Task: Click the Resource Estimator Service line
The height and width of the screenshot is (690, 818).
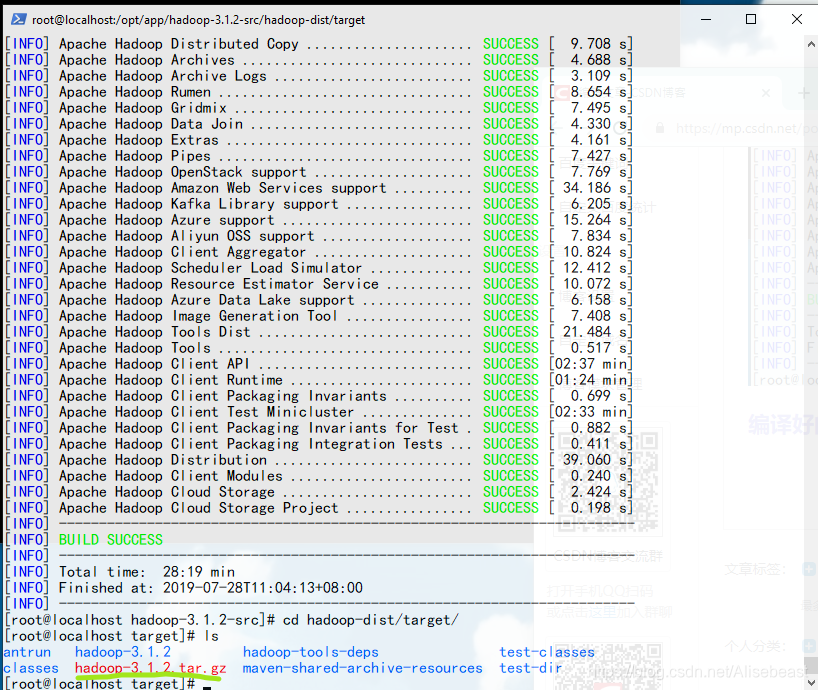Action: pyautogui.click(x=318, y=284)
